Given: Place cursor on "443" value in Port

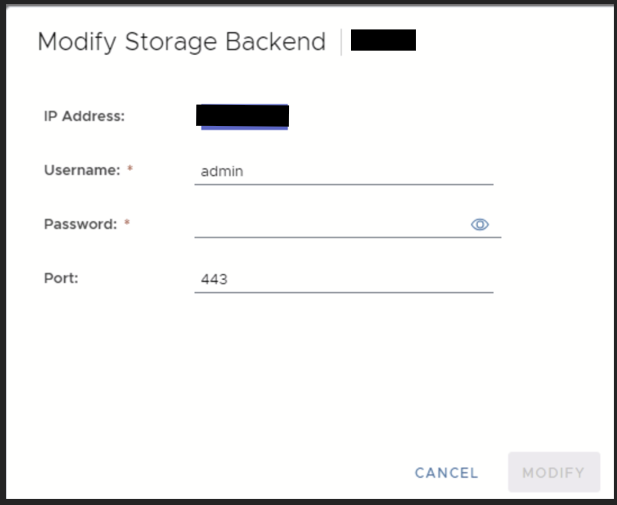Looking at the screenshot, I should point(214,279).
